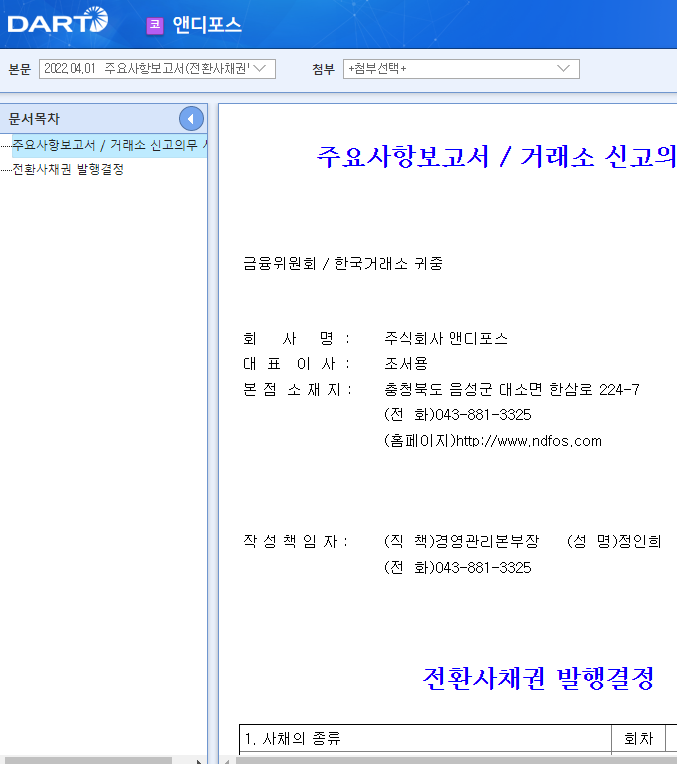Click the company name 앤디포스 in header

[x=207, y=25]
